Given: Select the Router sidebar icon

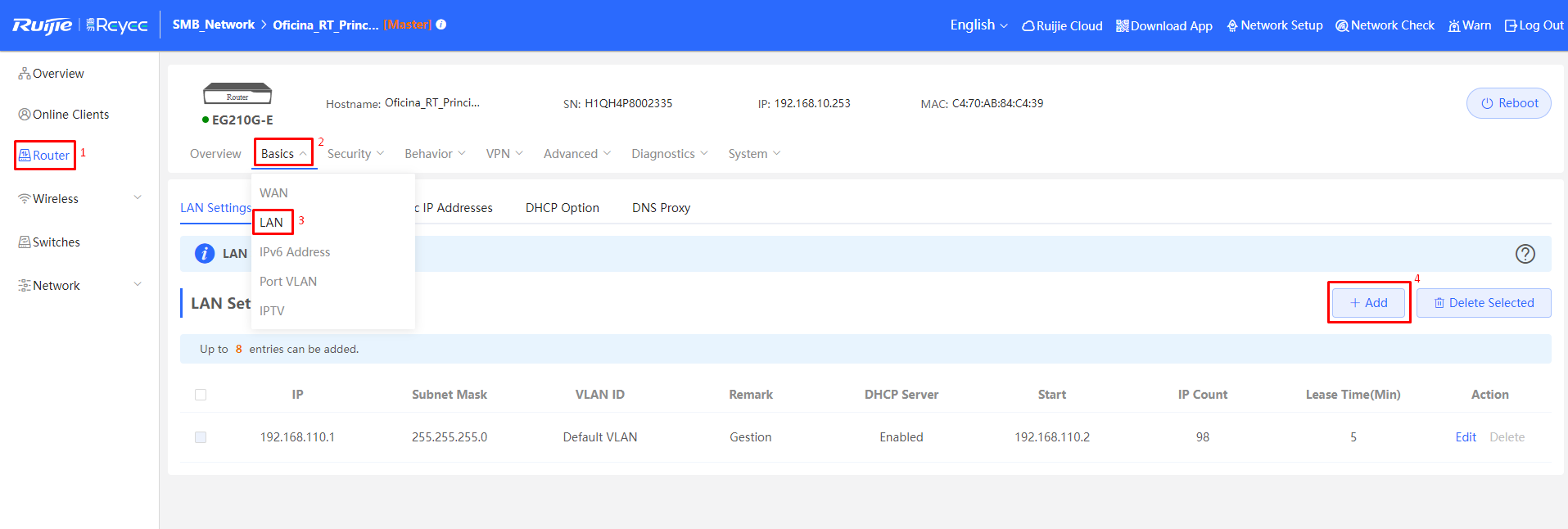Looking at the screenshot, I should coord(25,155).
